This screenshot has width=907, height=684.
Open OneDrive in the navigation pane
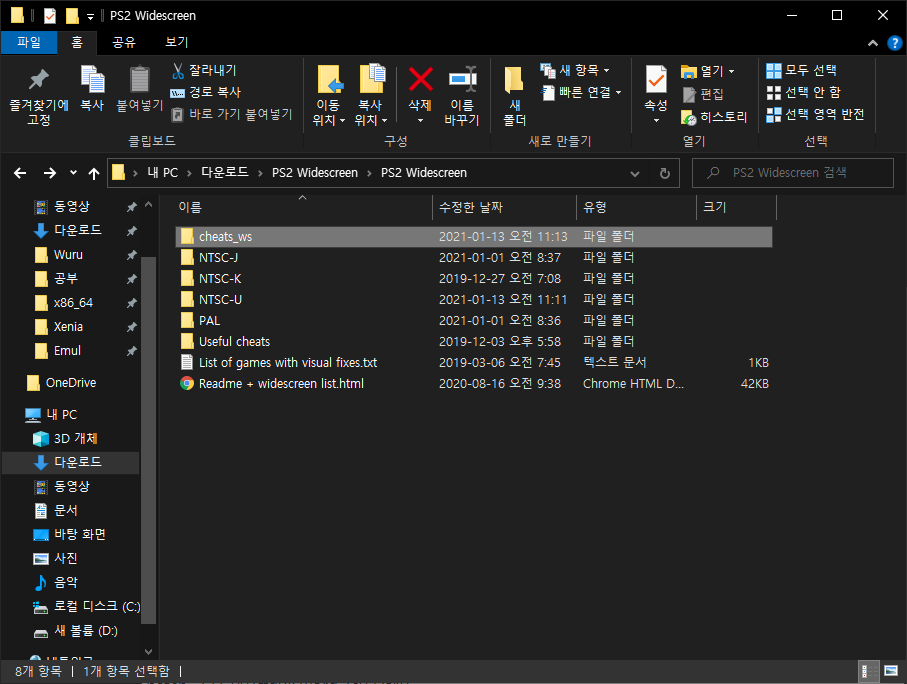click(x=71, y=383)
